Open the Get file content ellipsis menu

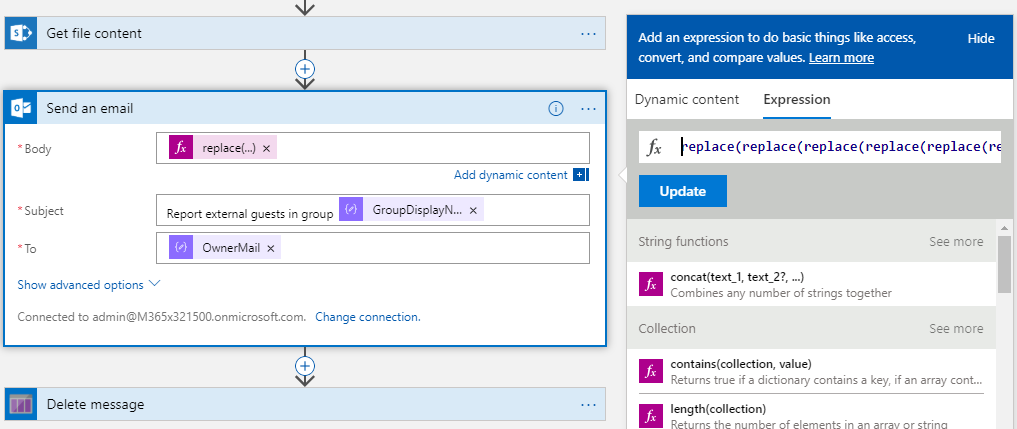(x=588, y=33)
